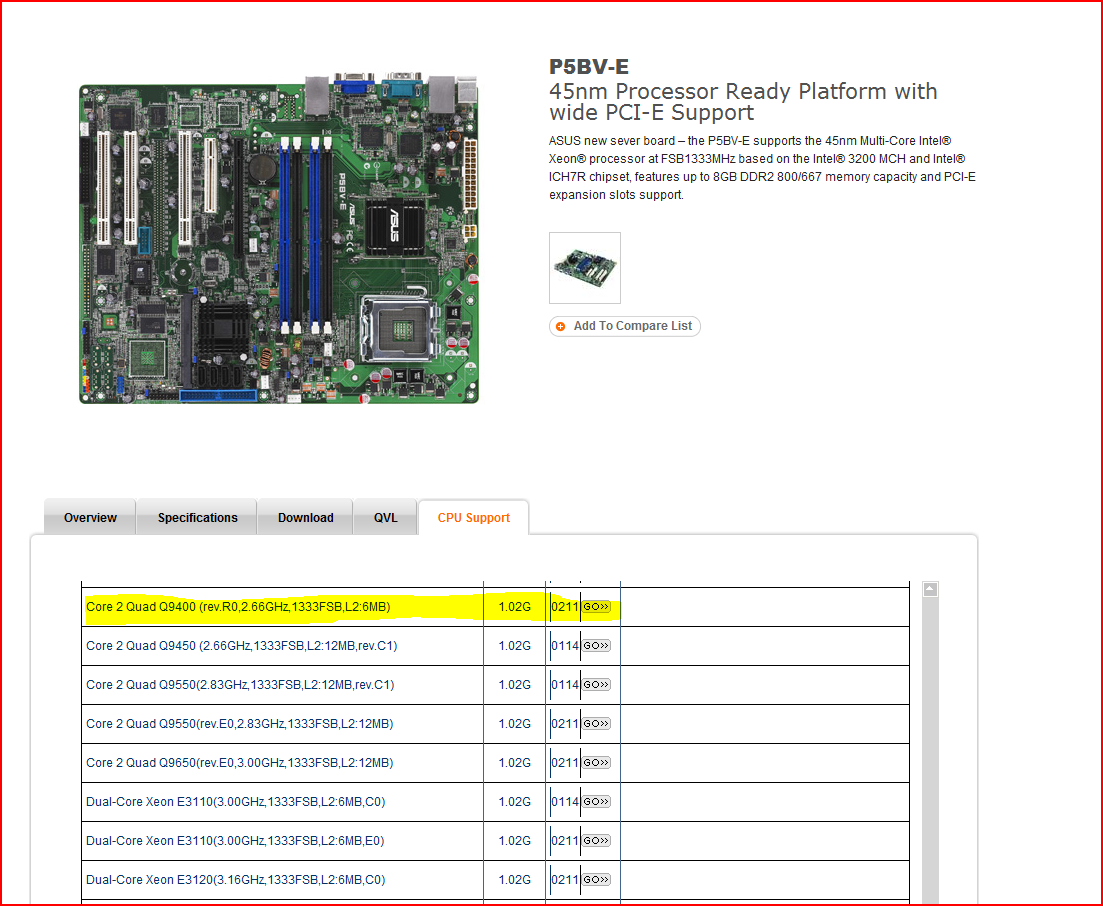
Task: Click the CPU list vertical scrollbar track
Action: pyautogui.click(x=930, y=751)
